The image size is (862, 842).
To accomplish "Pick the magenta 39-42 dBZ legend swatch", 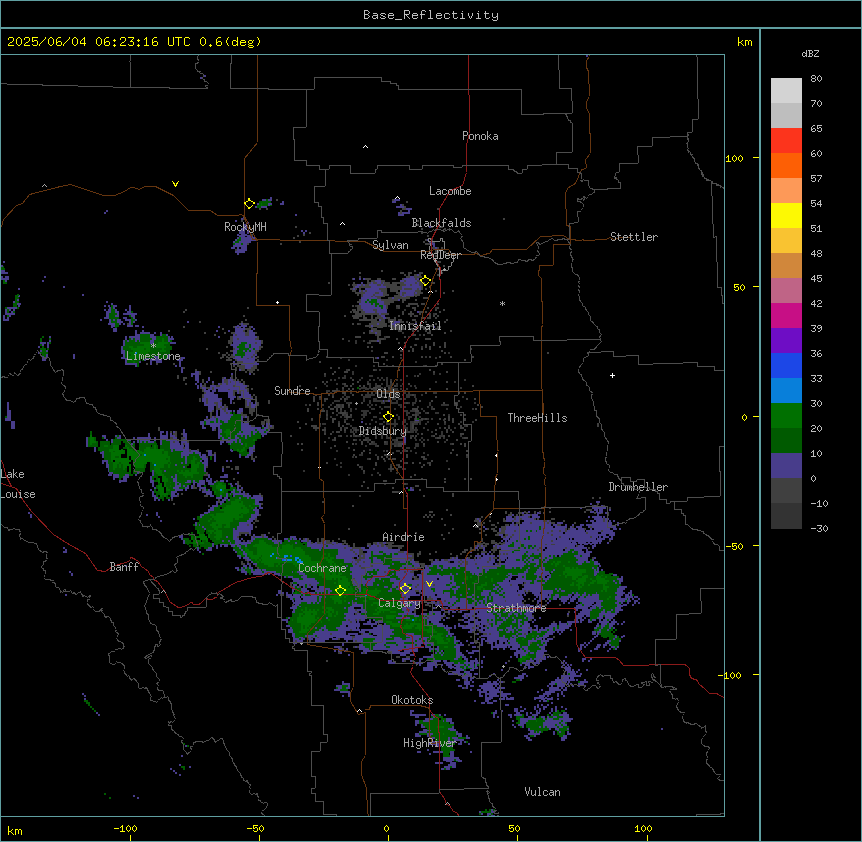I will pos(786,316).
